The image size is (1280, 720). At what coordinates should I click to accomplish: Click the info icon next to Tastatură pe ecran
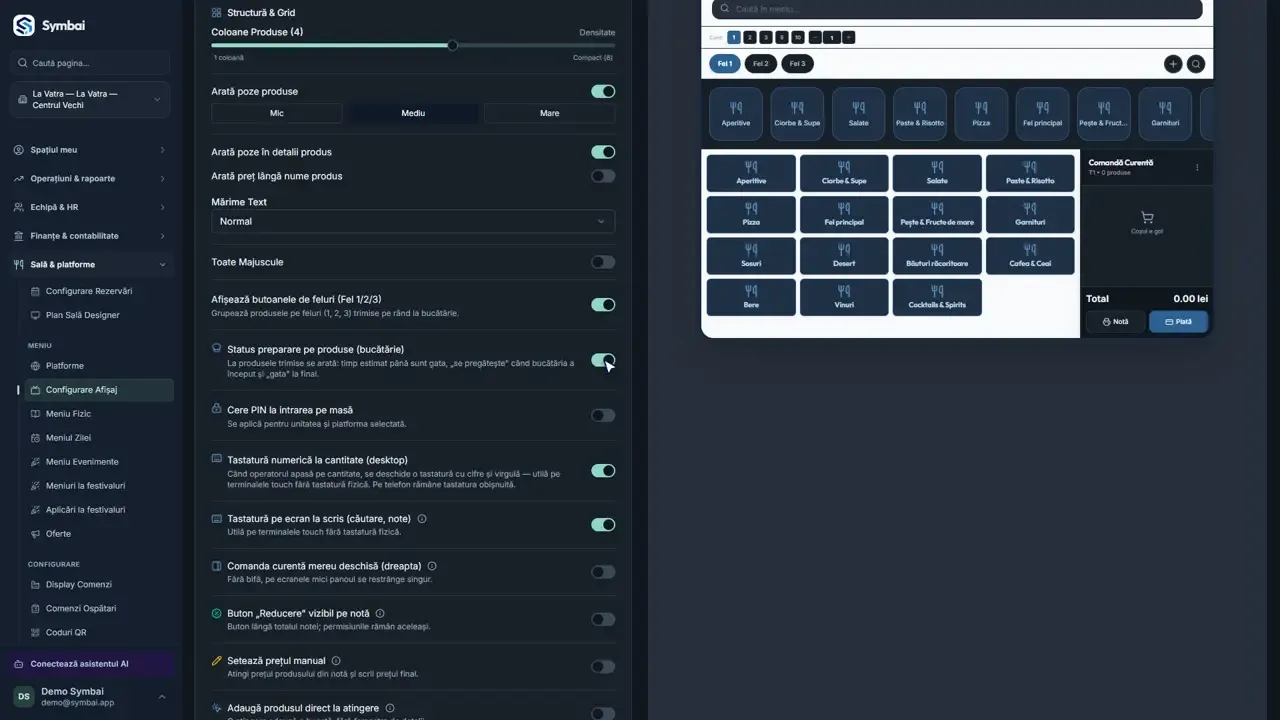pos(422,519)
